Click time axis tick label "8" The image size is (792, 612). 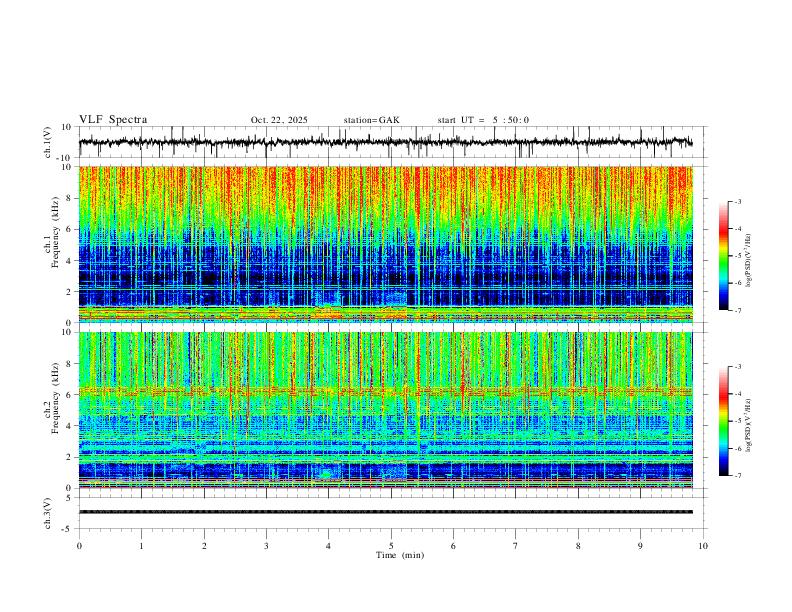(x=578, y=546)
